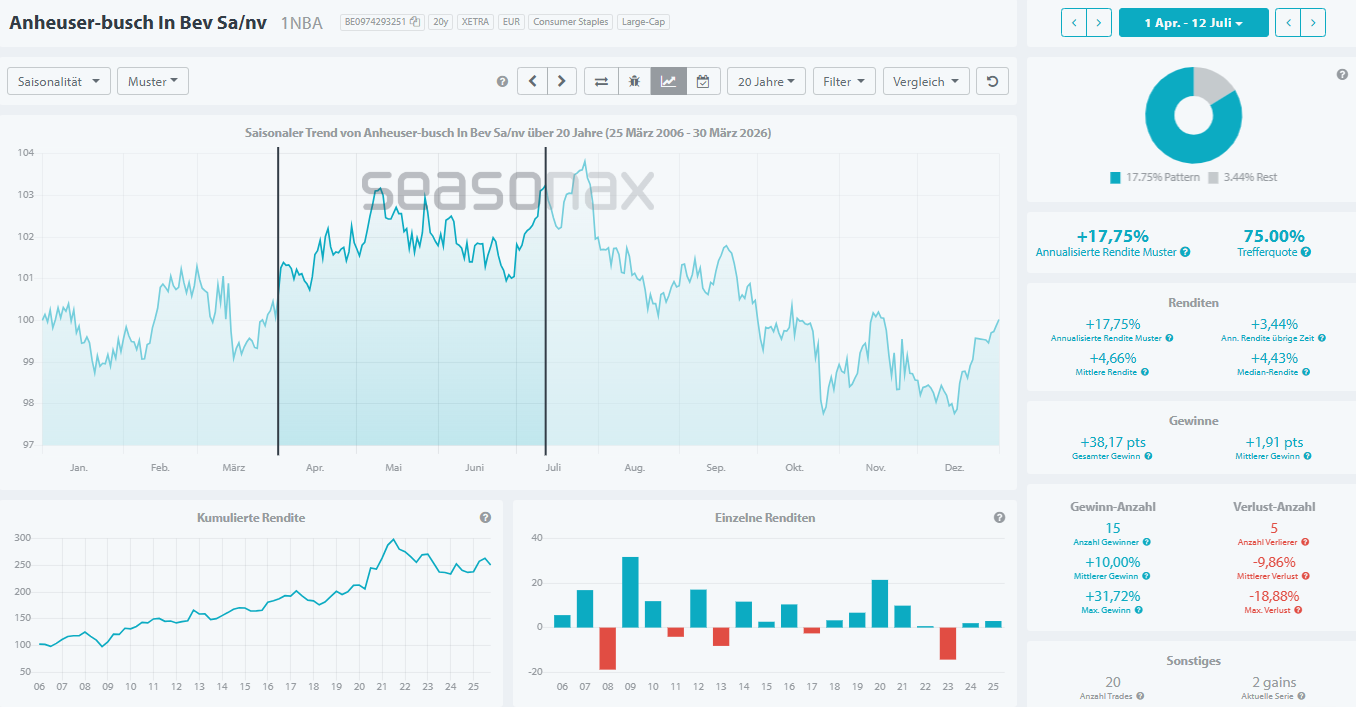The height and width of the screenshot is (707, 1356).
Task: Click the help icon left of the toolbar arrows
Action: (502, 82)
